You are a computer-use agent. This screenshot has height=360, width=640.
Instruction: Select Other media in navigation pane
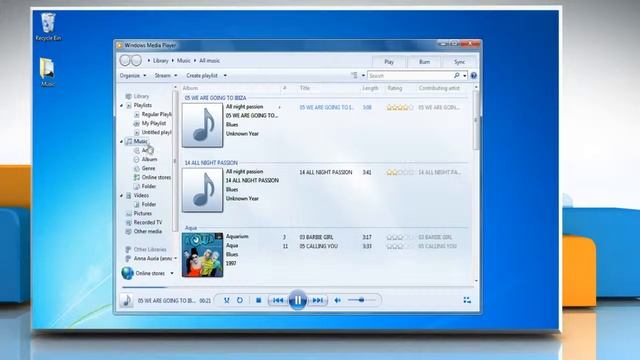(148, 231)
